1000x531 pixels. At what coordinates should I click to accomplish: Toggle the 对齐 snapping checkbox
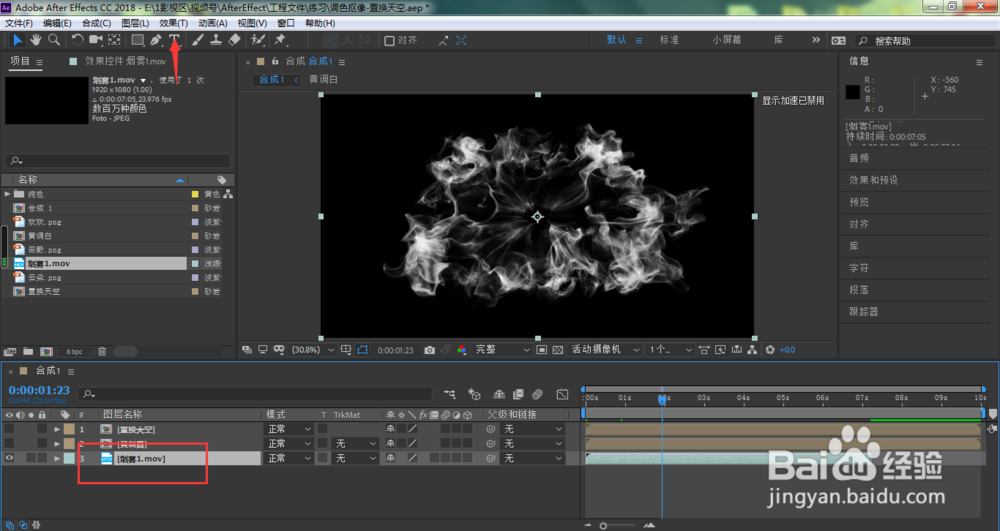coord(389,41)
